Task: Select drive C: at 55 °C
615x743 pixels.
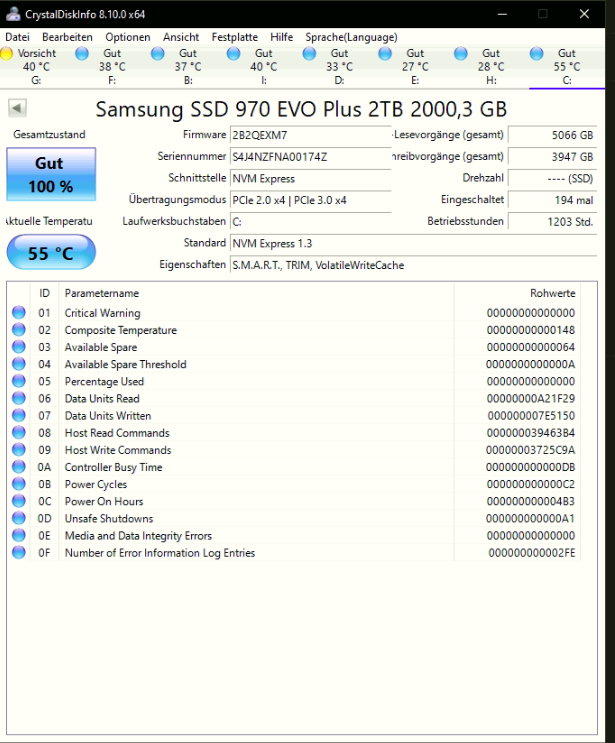Action: [567, 67]
